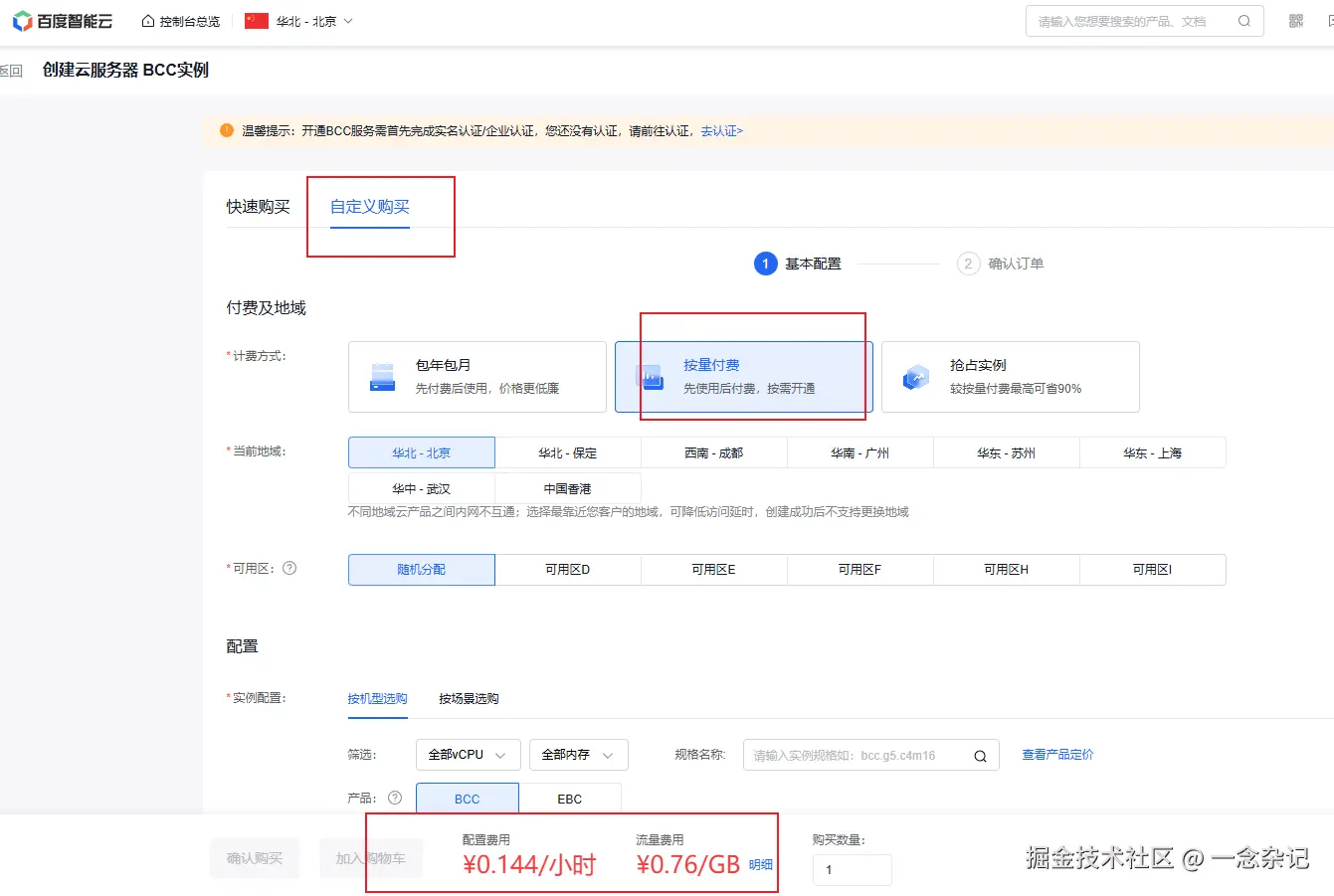Choose region 华北 - 北京
The width and height of the screenshot is (1334, 896).
coord(422,452)
